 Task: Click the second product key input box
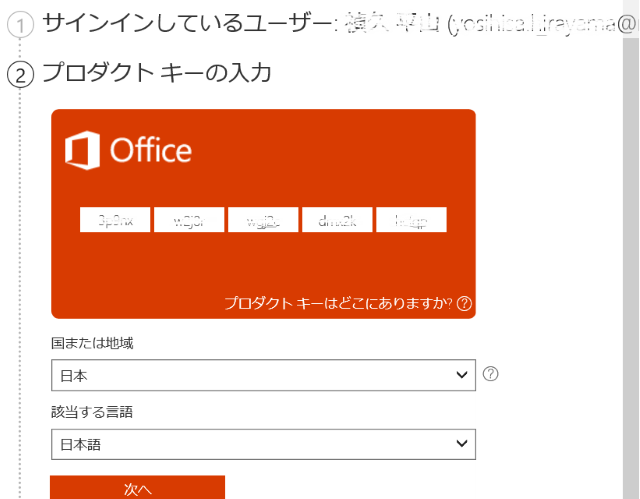pos(189,220)
